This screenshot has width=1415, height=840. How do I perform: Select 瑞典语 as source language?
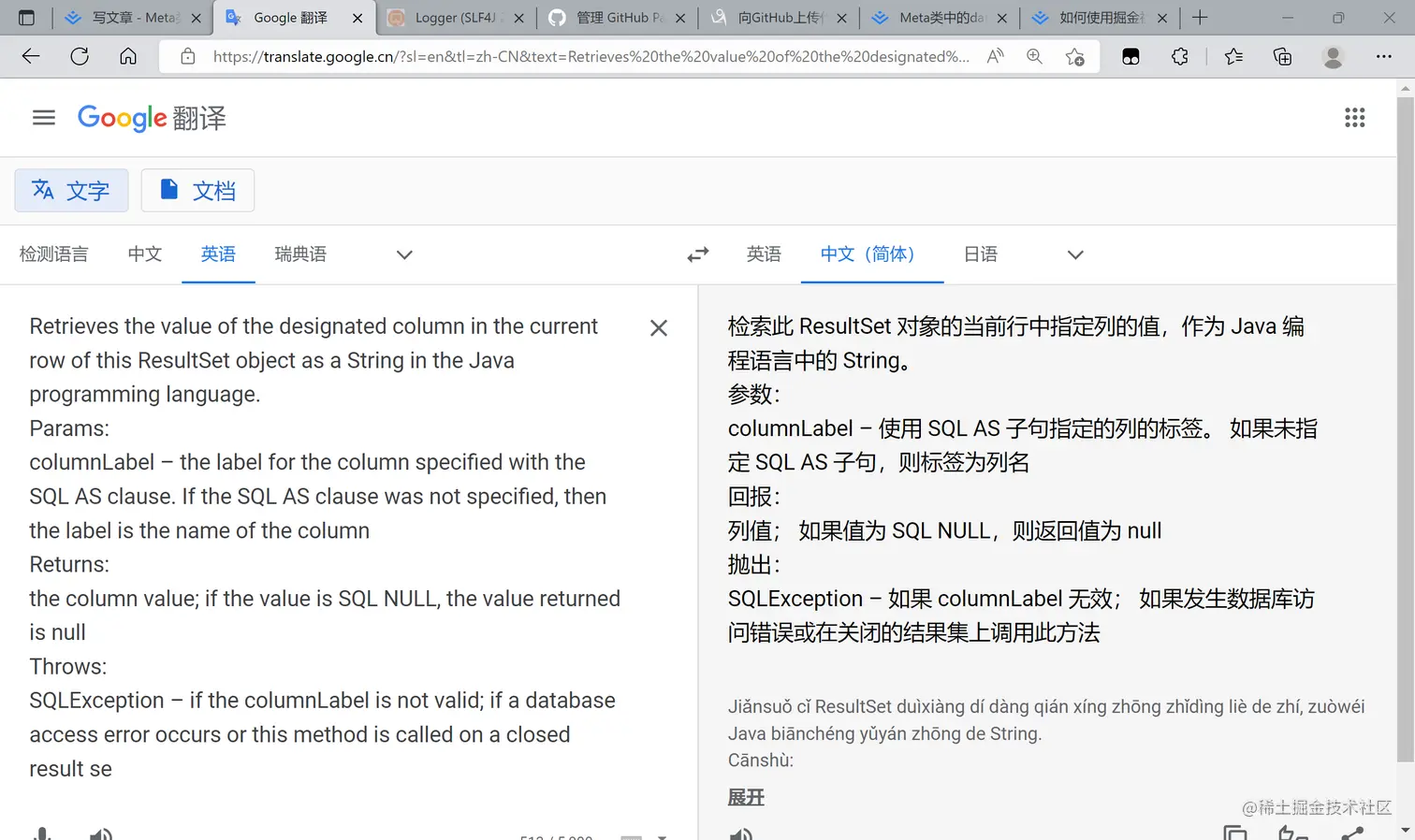300,254
